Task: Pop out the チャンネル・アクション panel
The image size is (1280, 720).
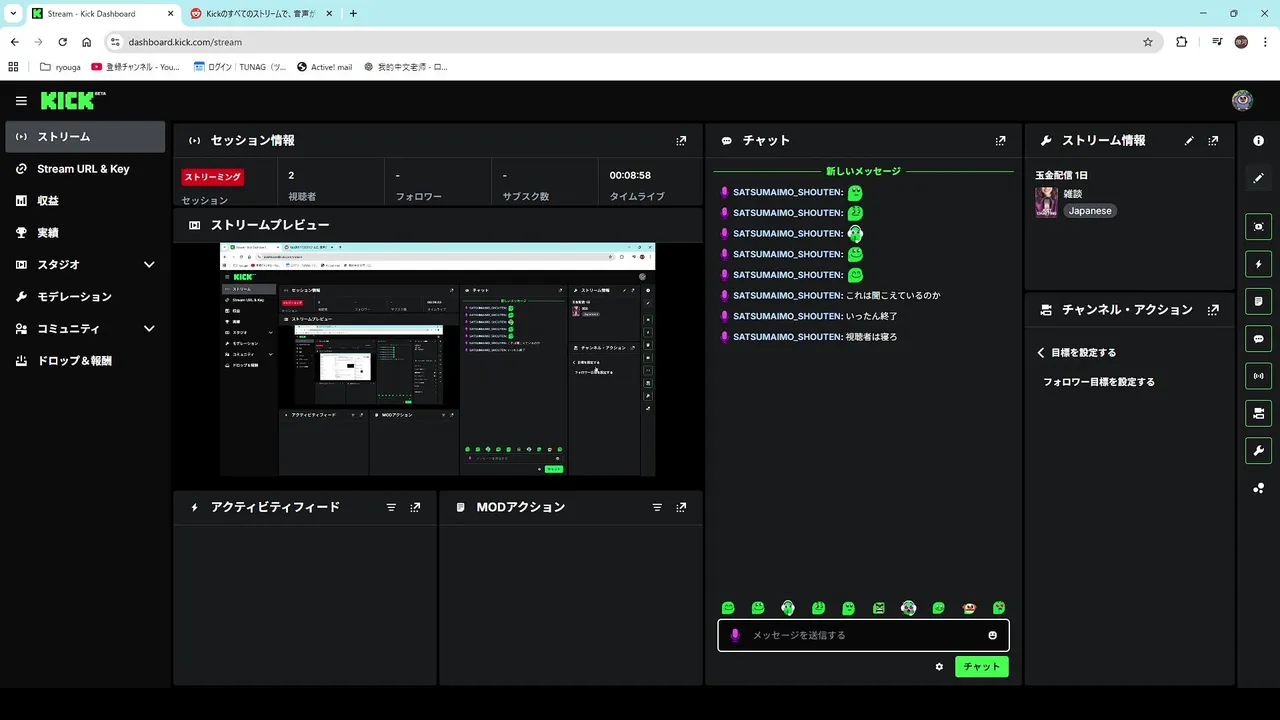Action: [1213, 310]
